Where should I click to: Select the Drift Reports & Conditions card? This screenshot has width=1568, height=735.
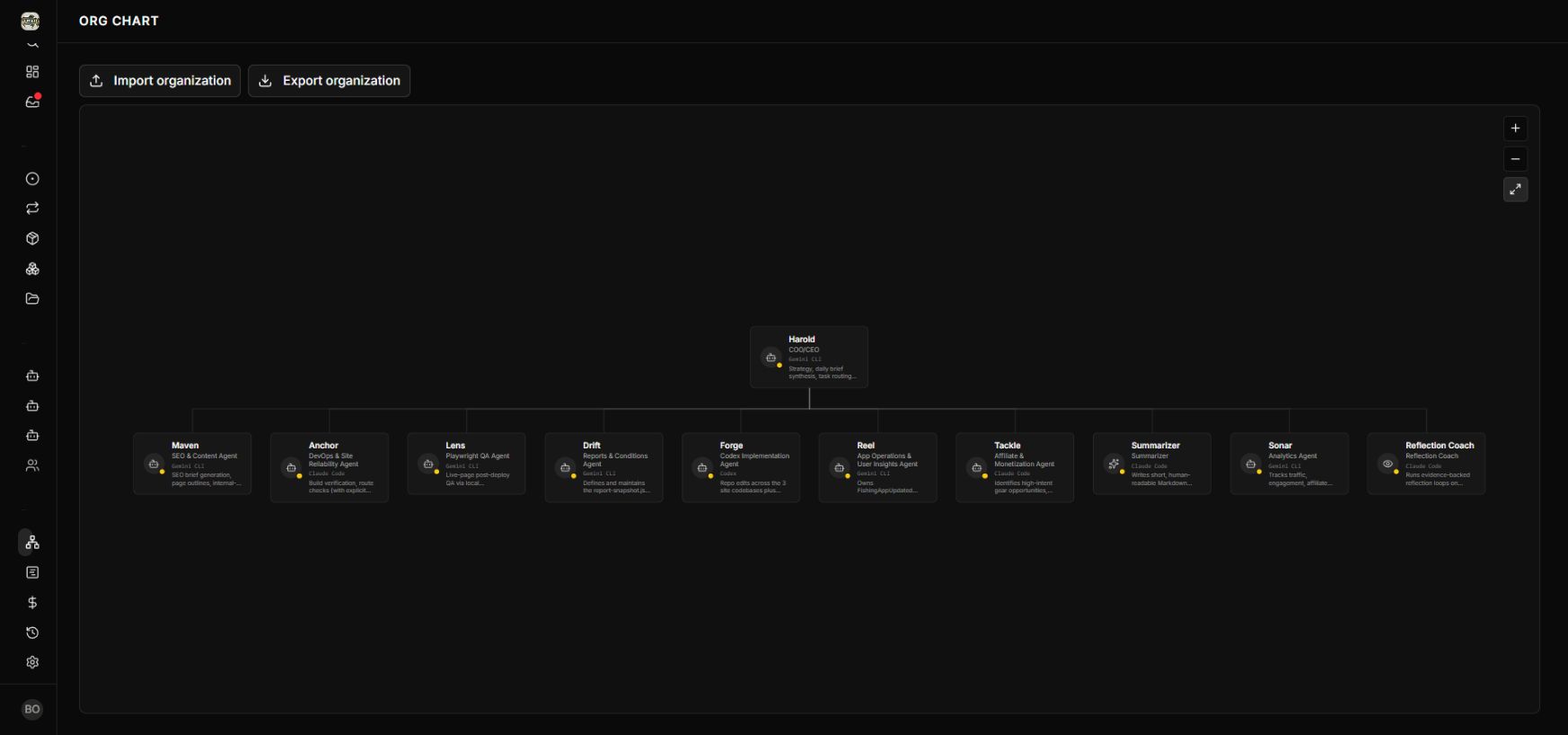point(603,467)
